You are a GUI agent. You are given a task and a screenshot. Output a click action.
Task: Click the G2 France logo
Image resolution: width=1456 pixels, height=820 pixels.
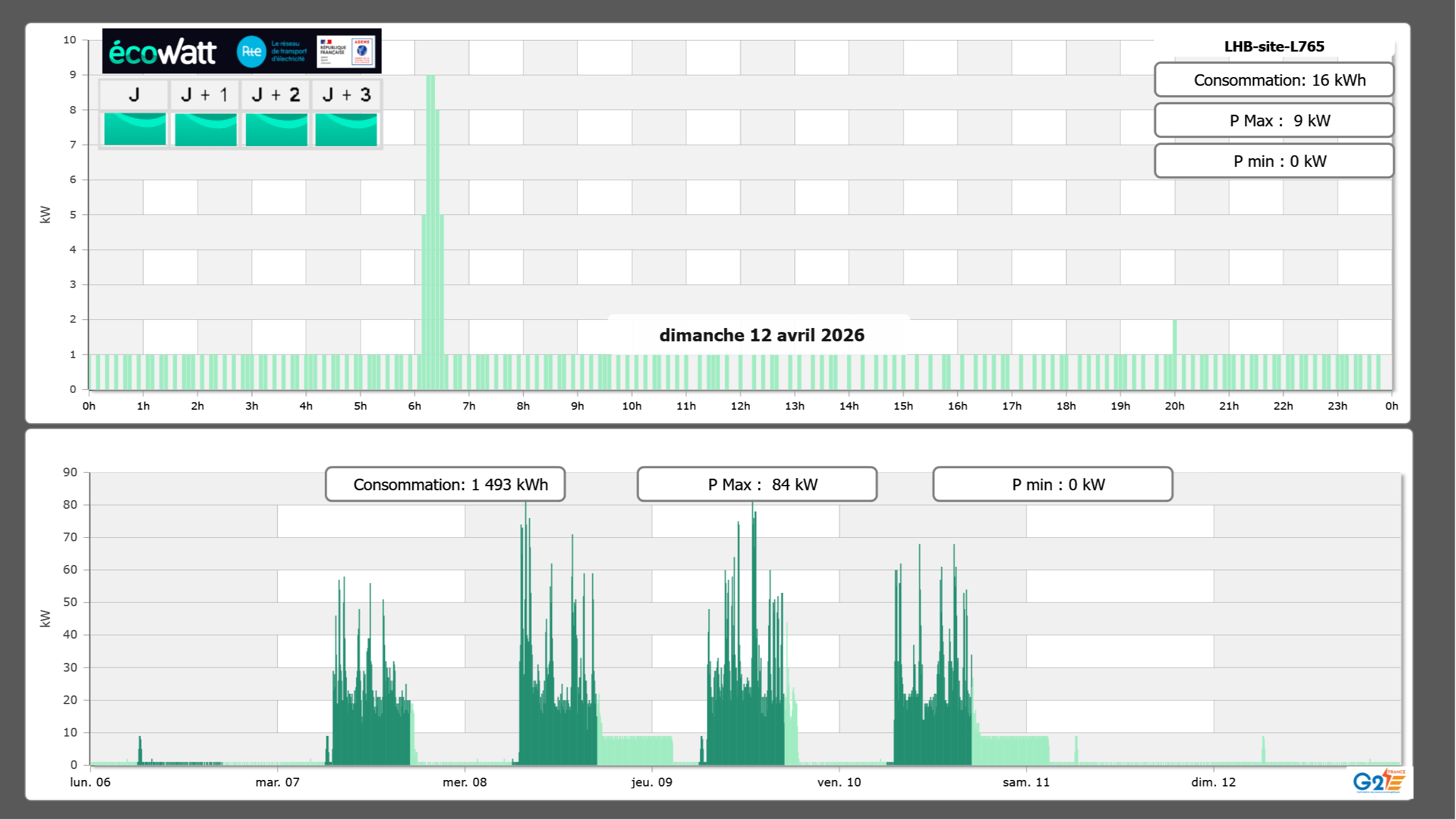point(1378,781)
